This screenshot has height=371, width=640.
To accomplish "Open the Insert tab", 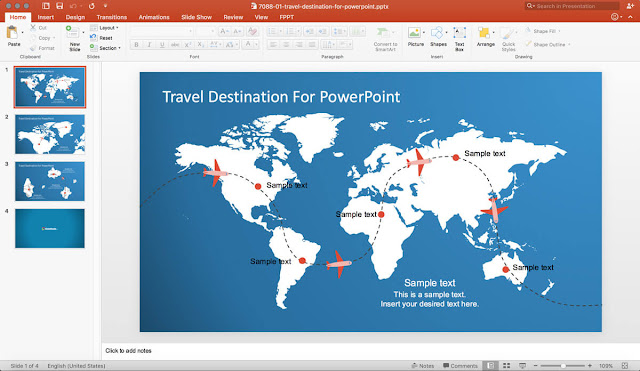I will 46,17.
